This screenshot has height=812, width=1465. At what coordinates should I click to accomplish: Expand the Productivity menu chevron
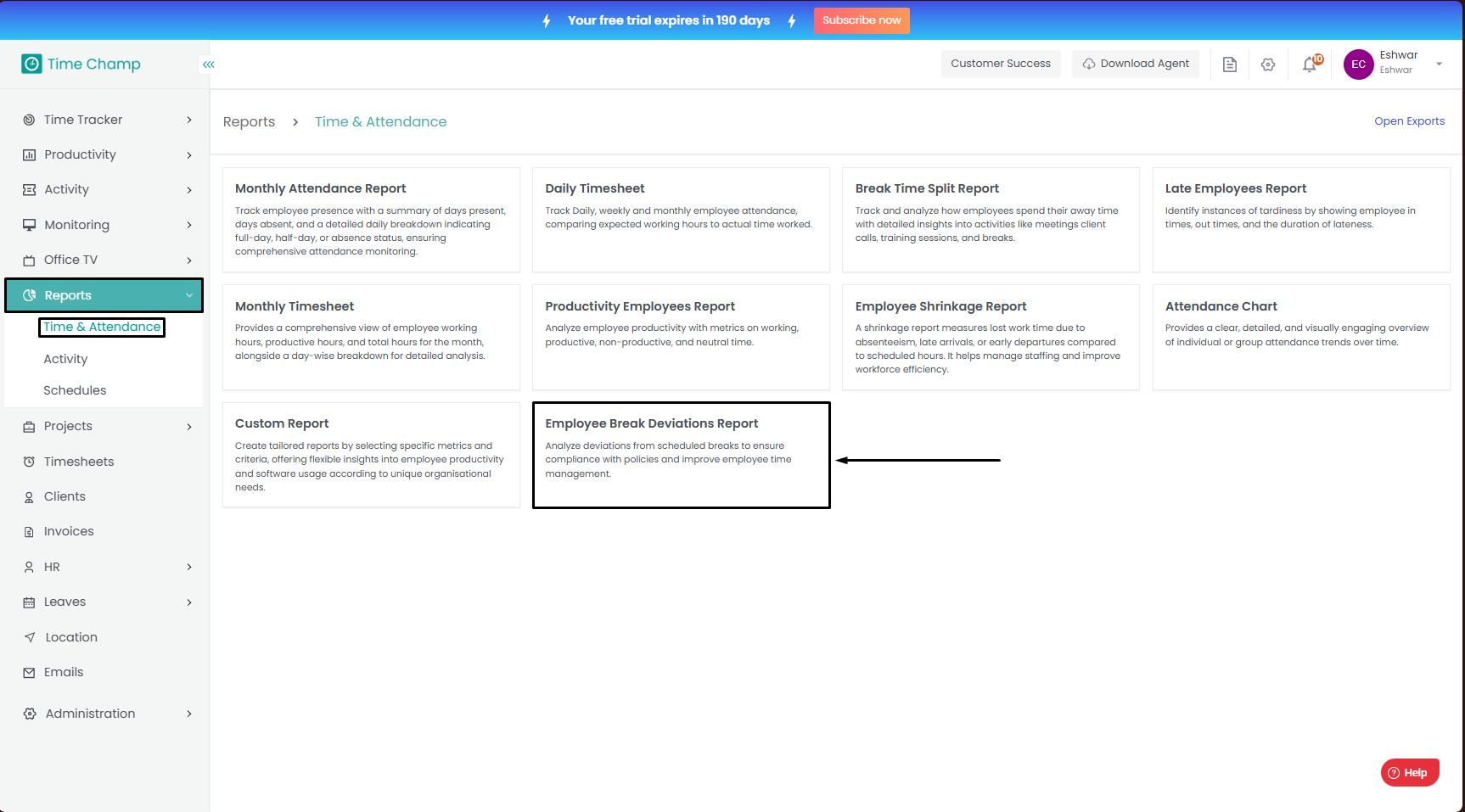point(189,155)
